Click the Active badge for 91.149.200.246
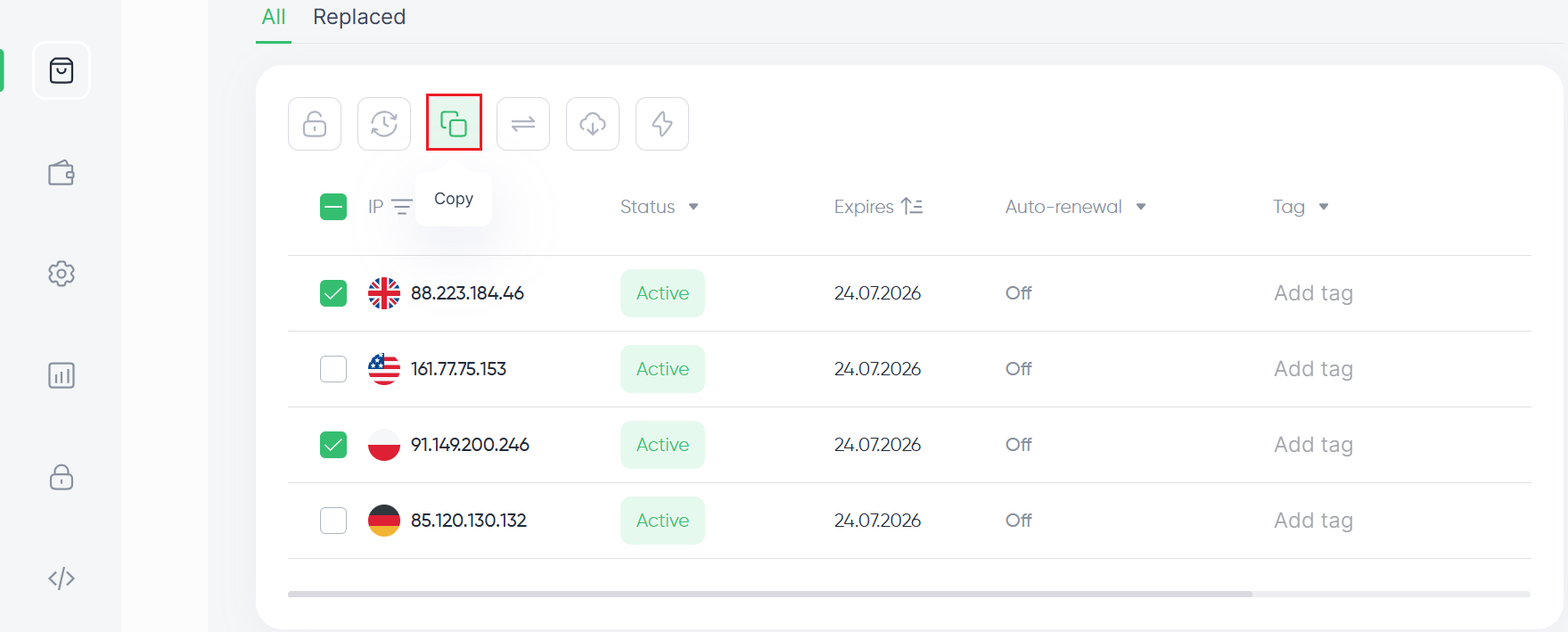 point(662,445)
